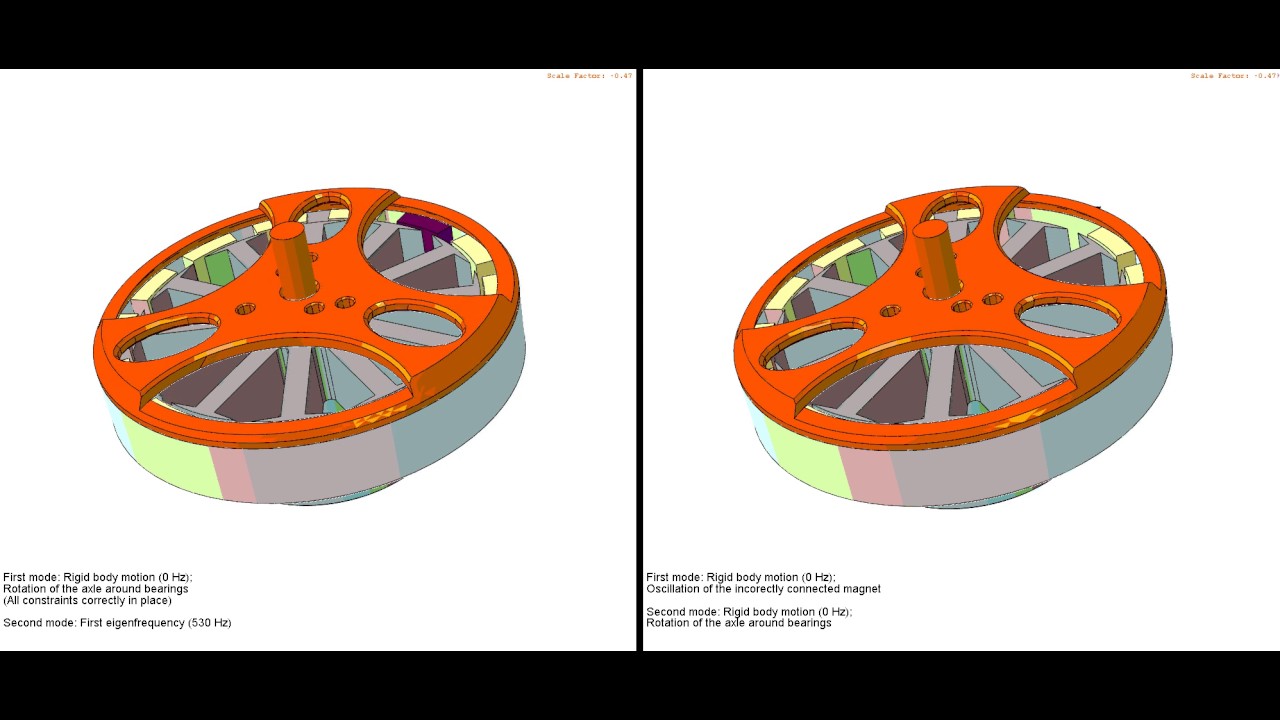Image resolution: width=1280 pixels, height=720 pixels.
Task: Click the central orange axle in left model
Action: (293, 260)
